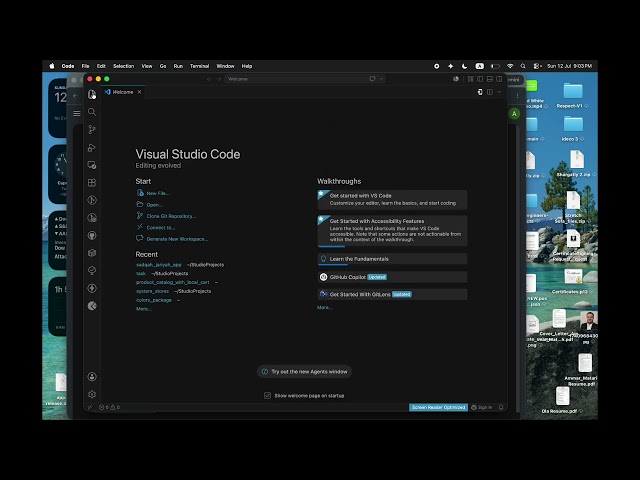Expand More recent projects list
Viewport: 640px width, 480px height.
(x=144, y=309)
